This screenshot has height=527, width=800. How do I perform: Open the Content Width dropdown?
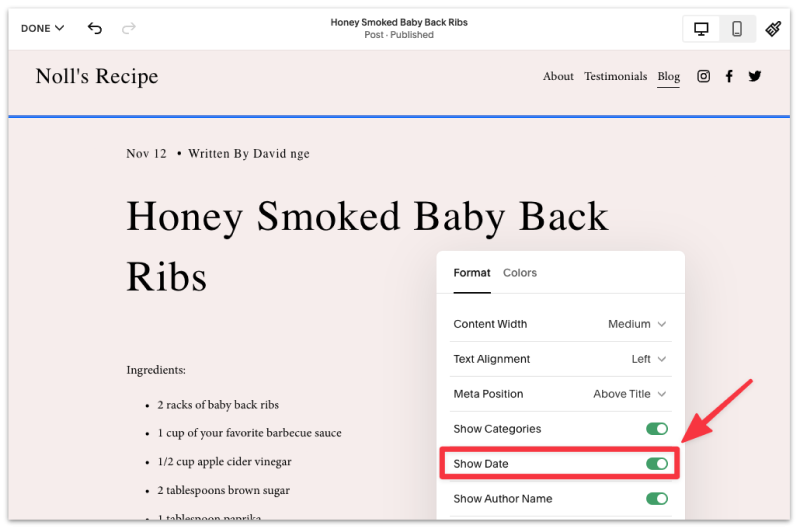tap(637, 324)
